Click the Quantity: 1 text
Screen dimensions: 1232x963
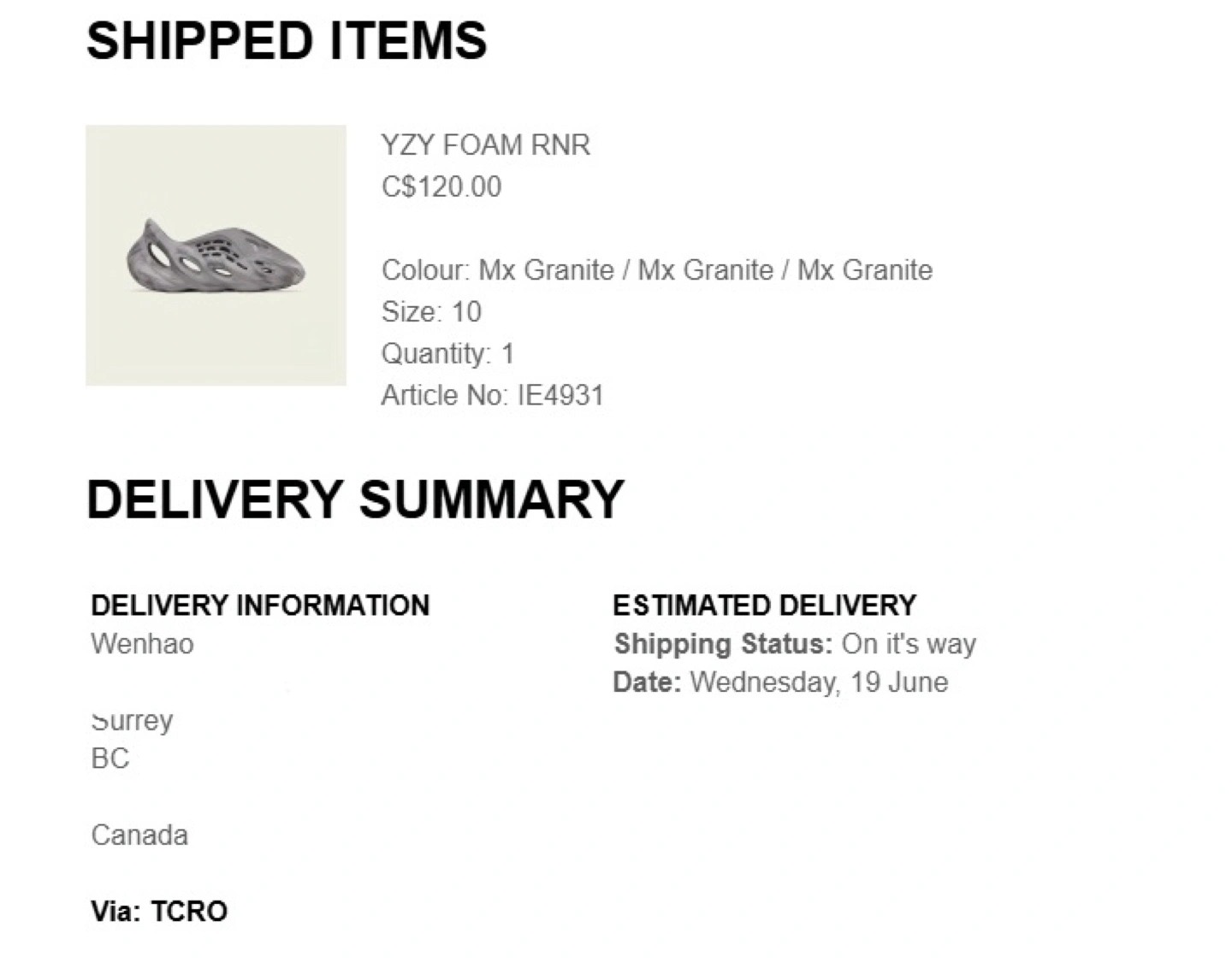point(447,353)
